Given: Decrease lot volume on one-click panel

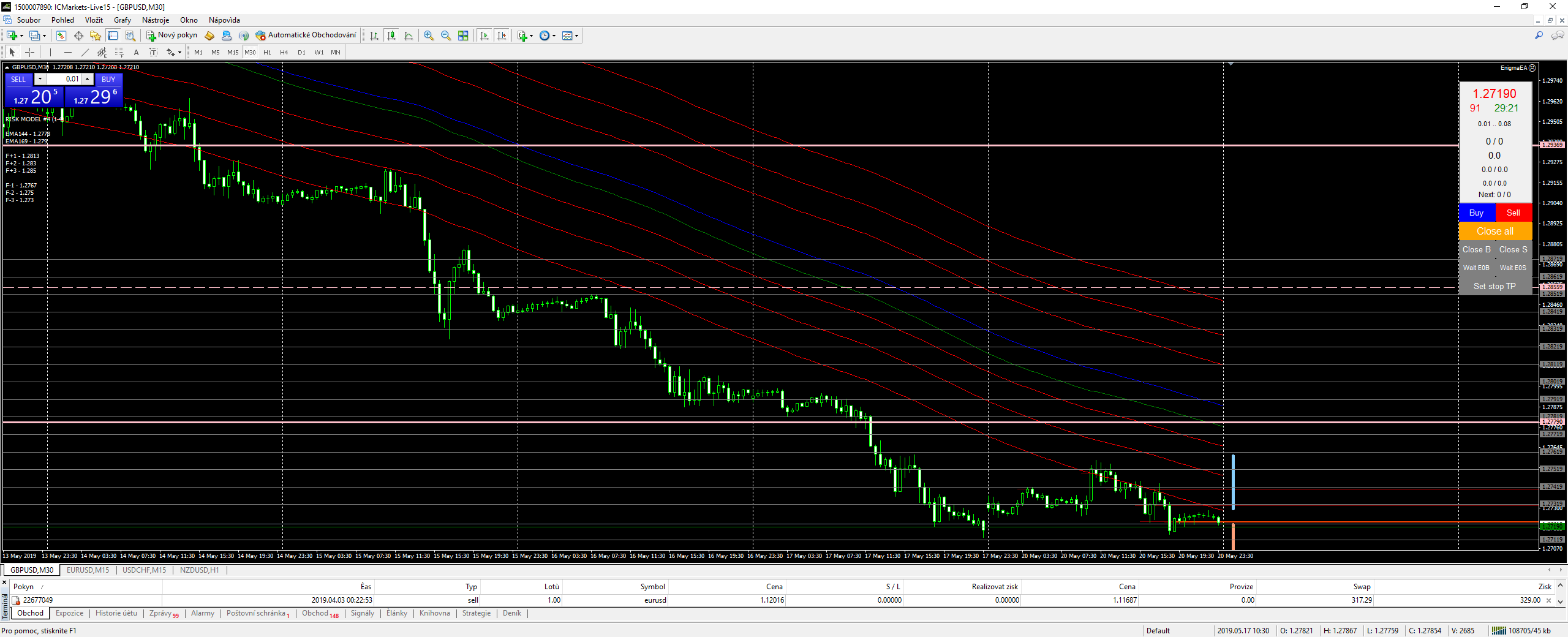Looking at the screenshot, I should [x=40, y=79].
